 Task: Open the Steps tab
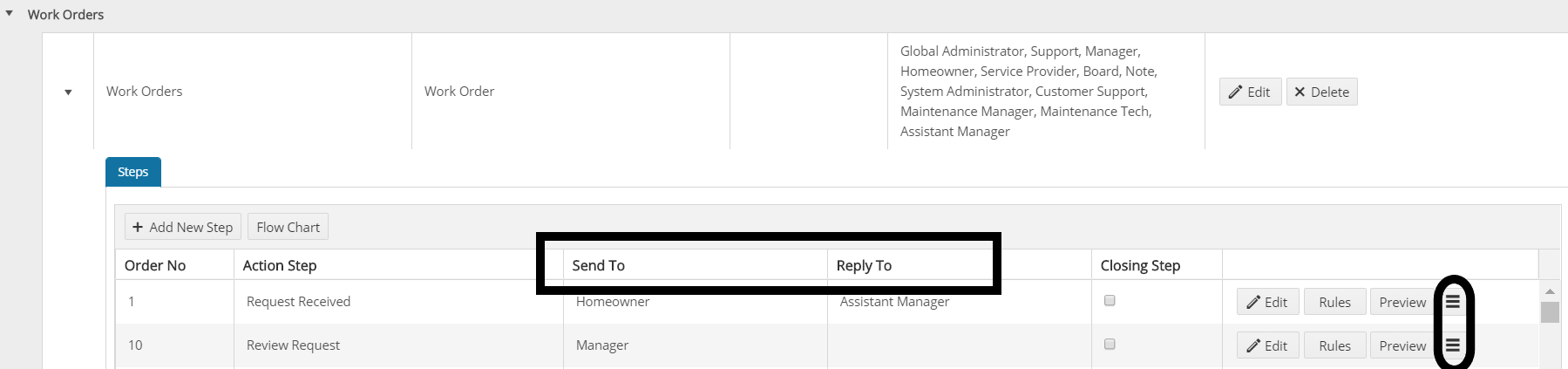click(x=133, y=172)
